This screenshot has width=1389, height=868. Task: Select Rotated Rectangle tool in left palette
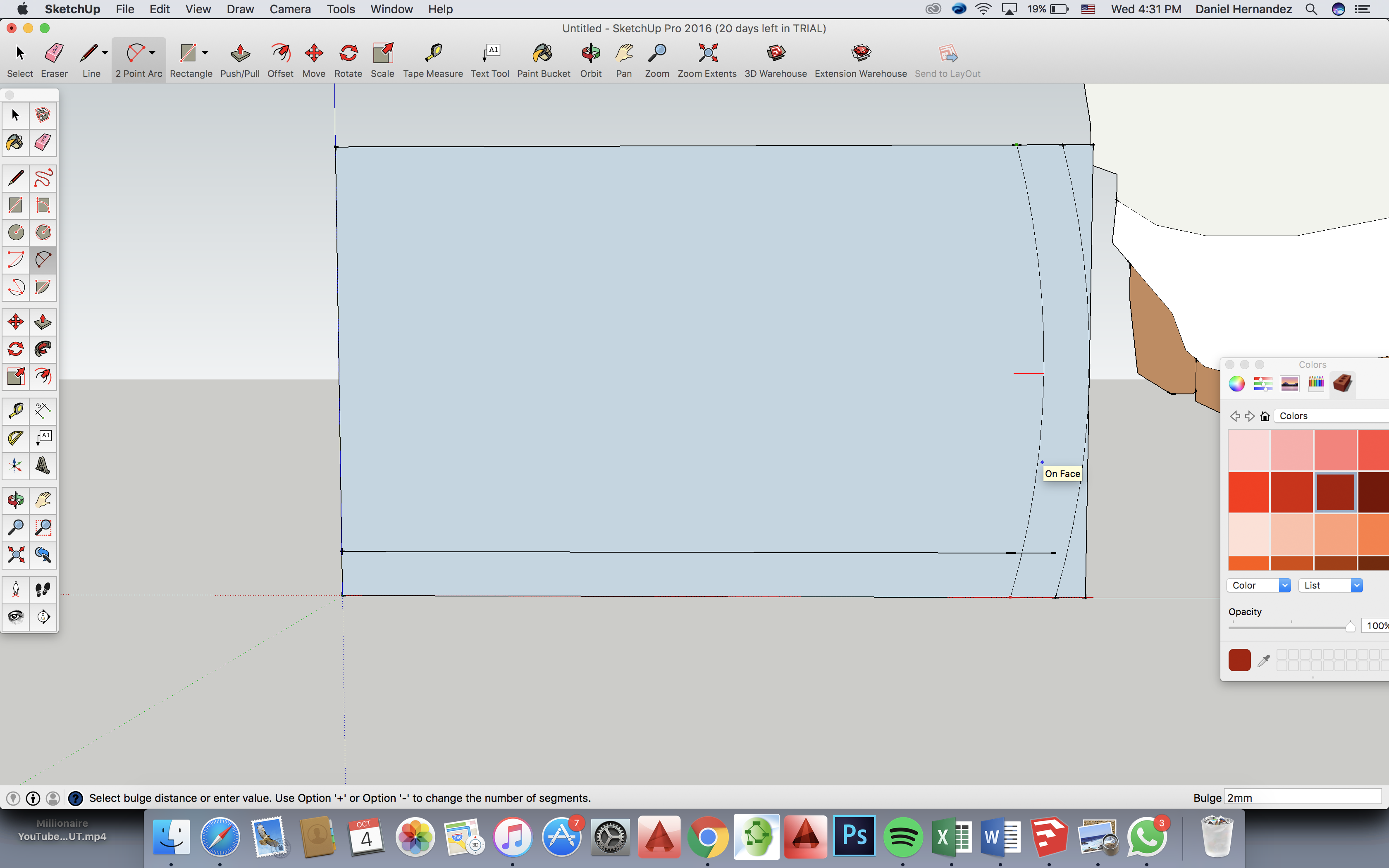pyautogui.click(x=43, y=205)
